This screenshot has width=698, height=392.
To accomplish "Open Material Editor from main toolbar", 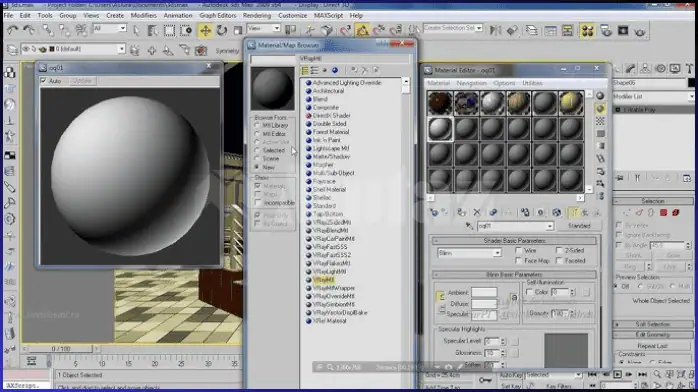I will [x=588, y=30].
